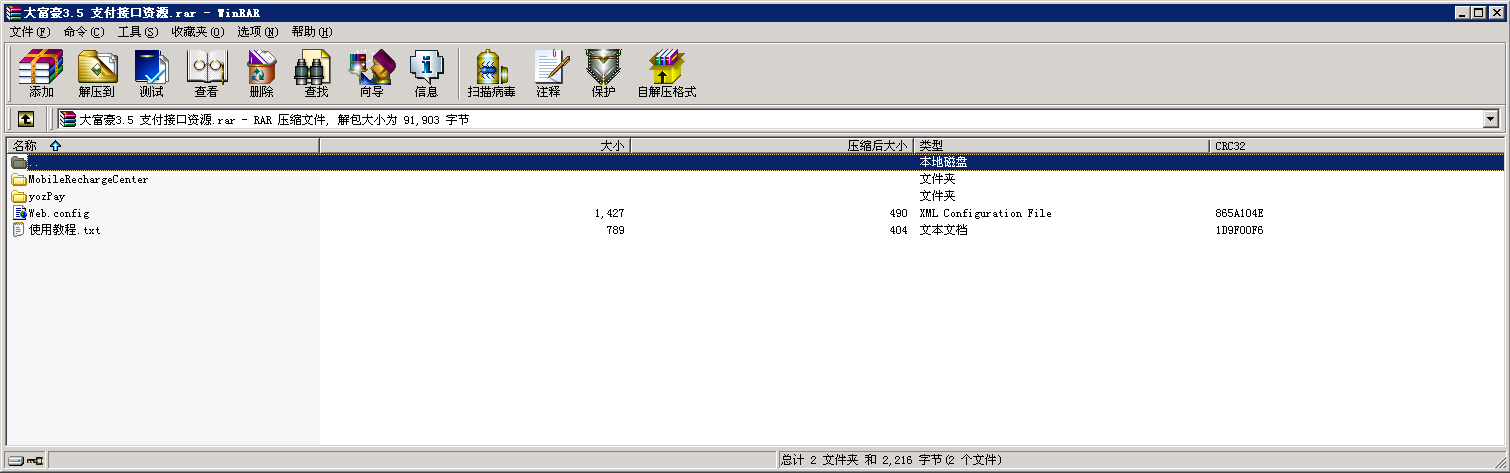Launch the 向导 (Wizard) icon
The width and height of the screenshot is (1510, 473).
(371, 73)
